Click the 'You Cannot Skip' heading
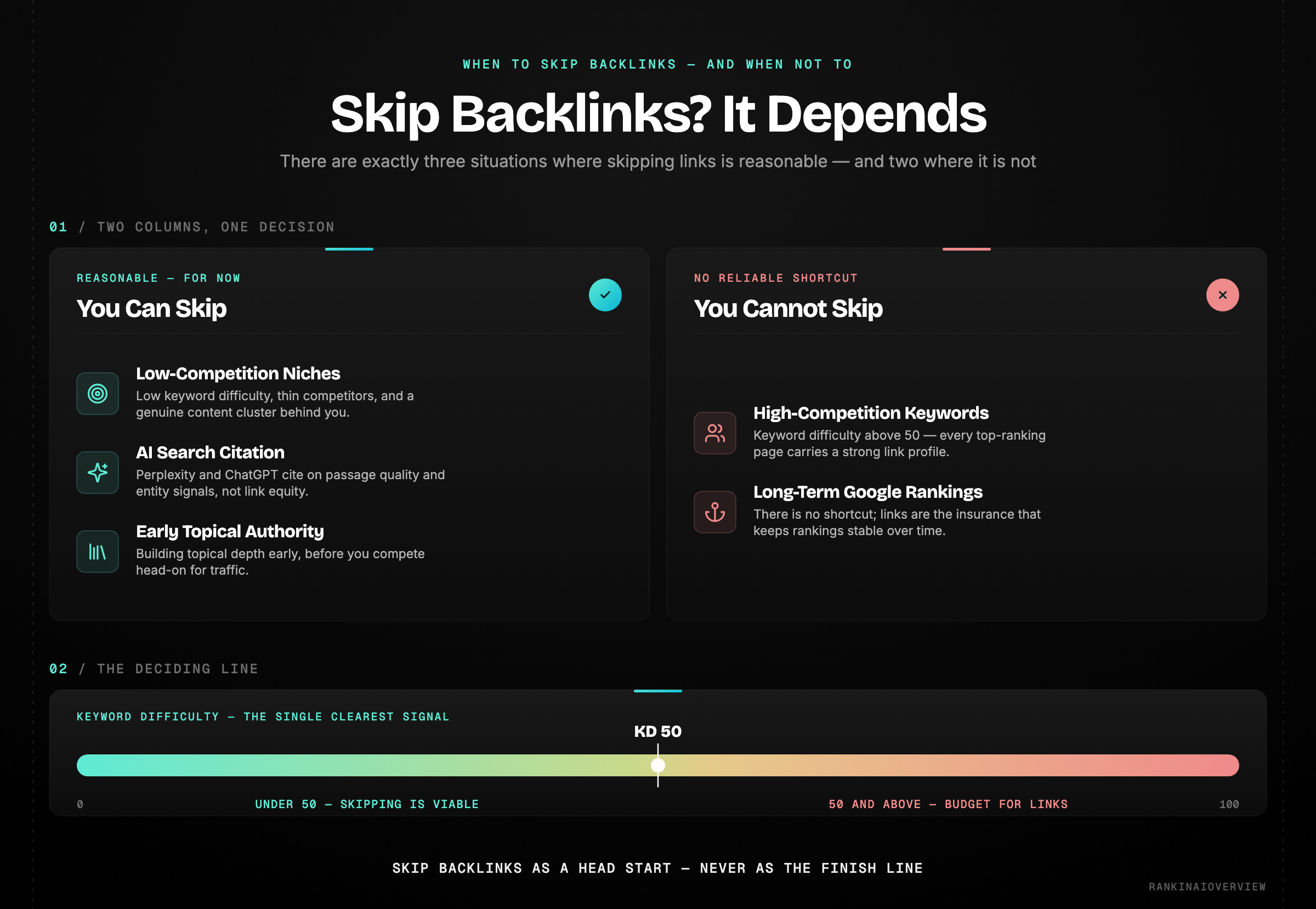The width and height of the screenshot is (1316, 909). tap(789, 308)
